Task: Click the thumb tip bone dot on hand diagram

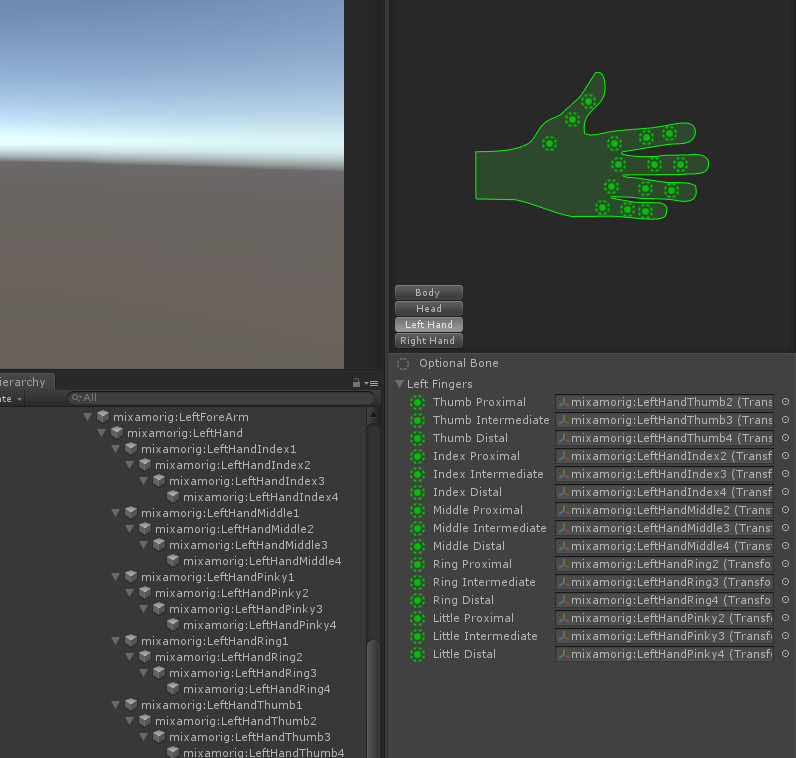Action: click(588, 101)
